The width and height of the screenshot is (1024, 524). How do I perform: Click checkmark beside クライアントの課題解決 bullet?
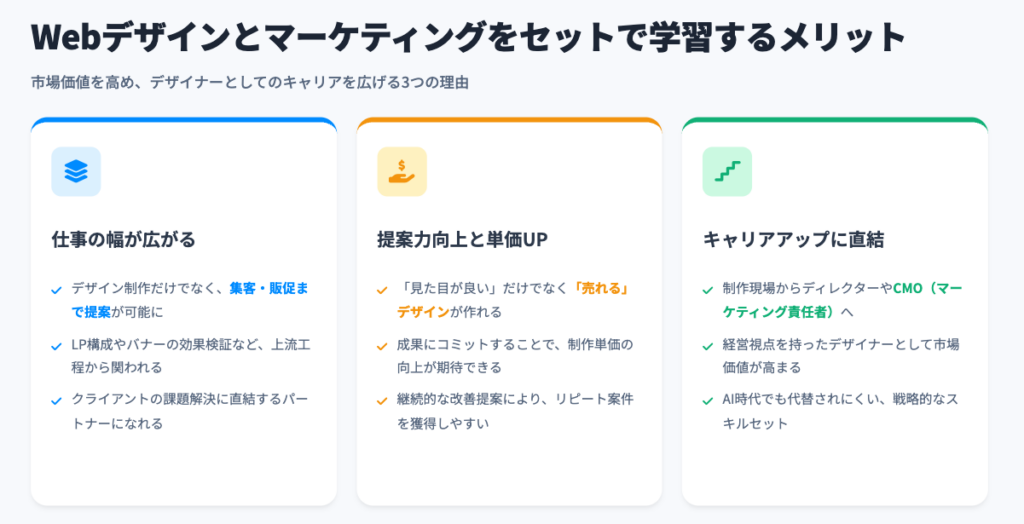click(57, 401)
